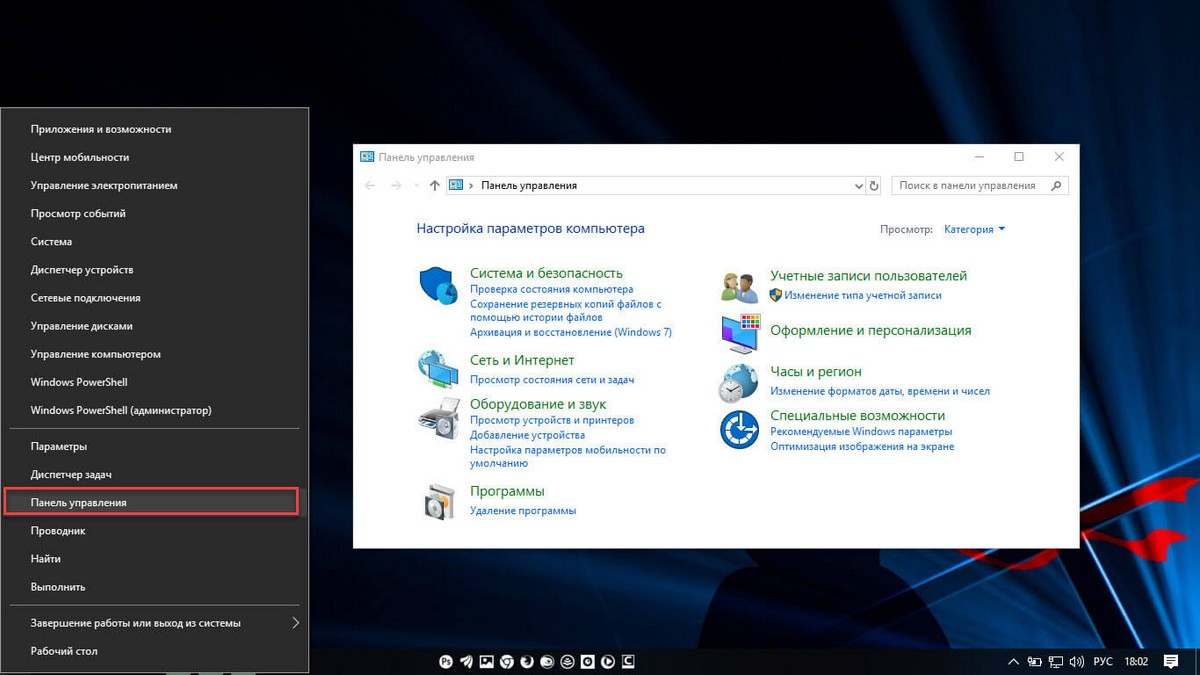Open the Часы и регион clock icon
The image size is (1200, 675).
739,382
